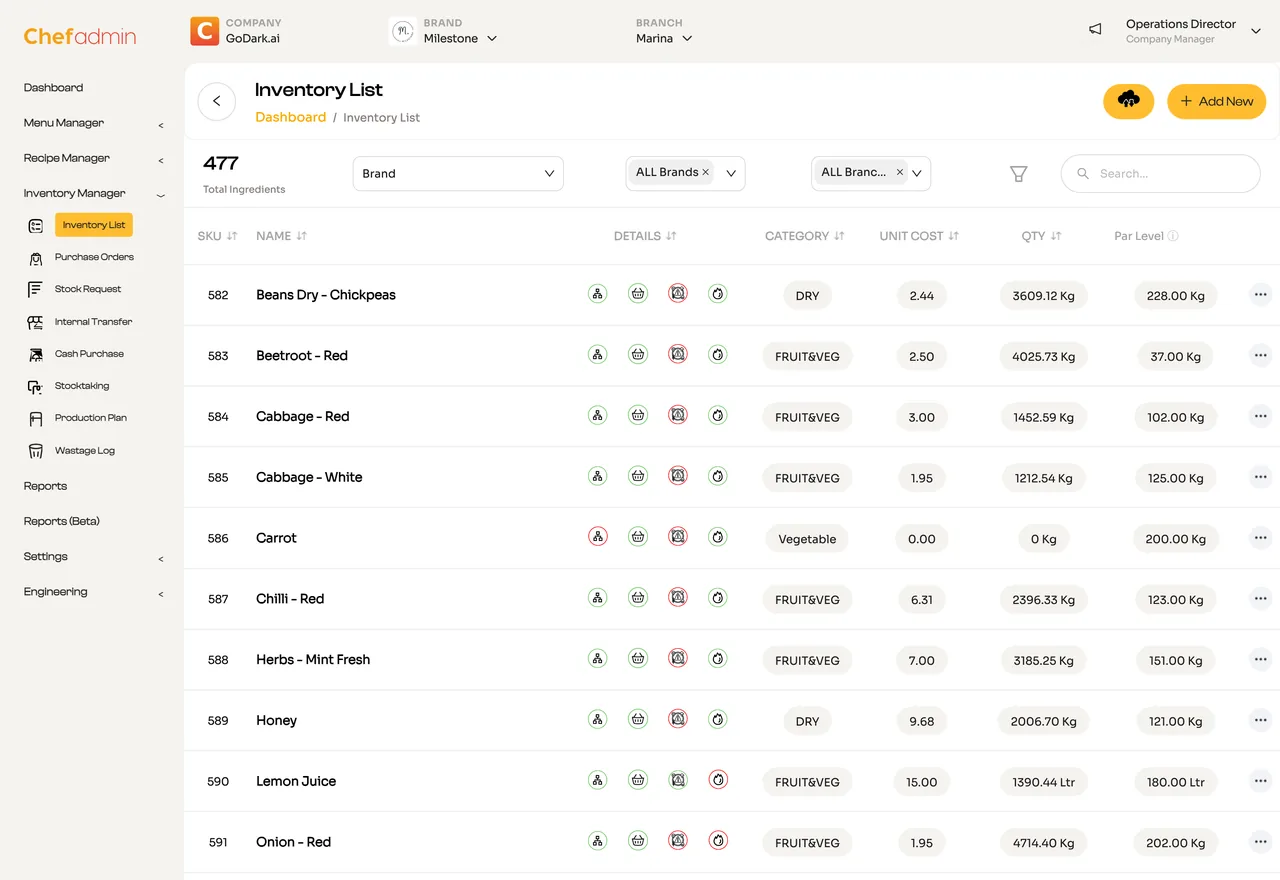Click the Par Level info icon
This screenshot has height=880, width=1280.
click(x=1173, y=236)
